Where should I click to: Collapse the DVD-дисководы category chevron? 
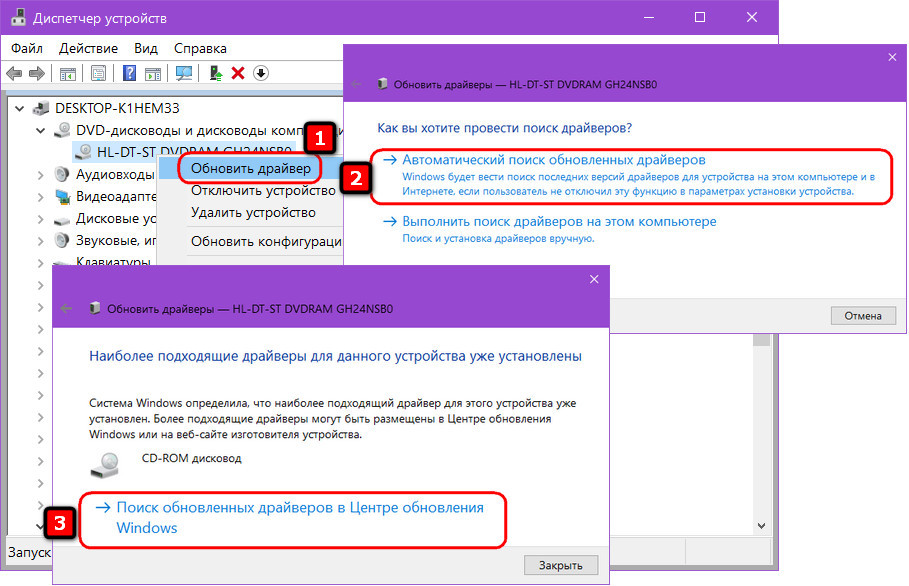tap(41, 130)
